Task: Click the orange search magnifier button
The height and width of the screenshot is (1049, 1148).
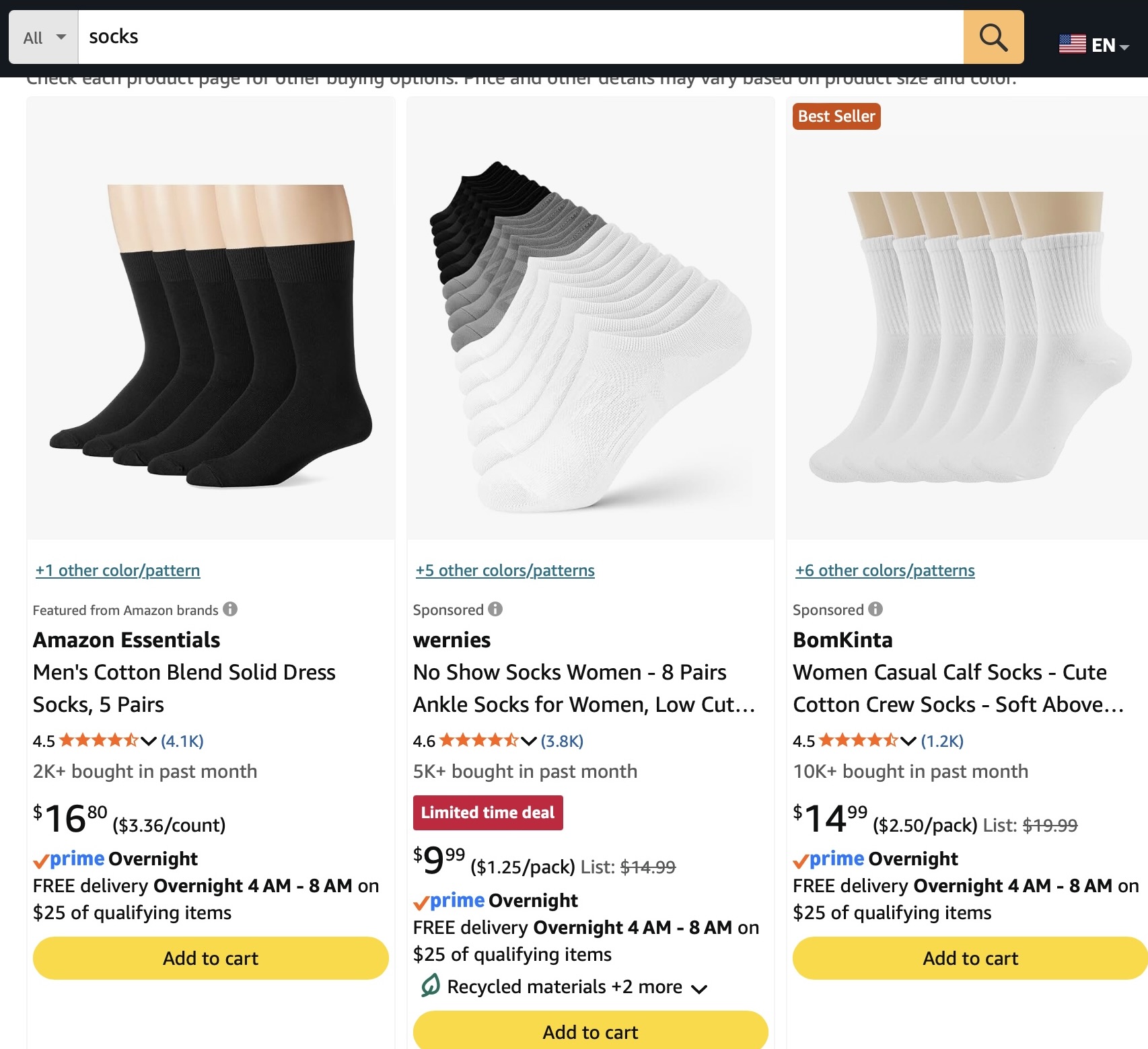Action: [993, 37]
